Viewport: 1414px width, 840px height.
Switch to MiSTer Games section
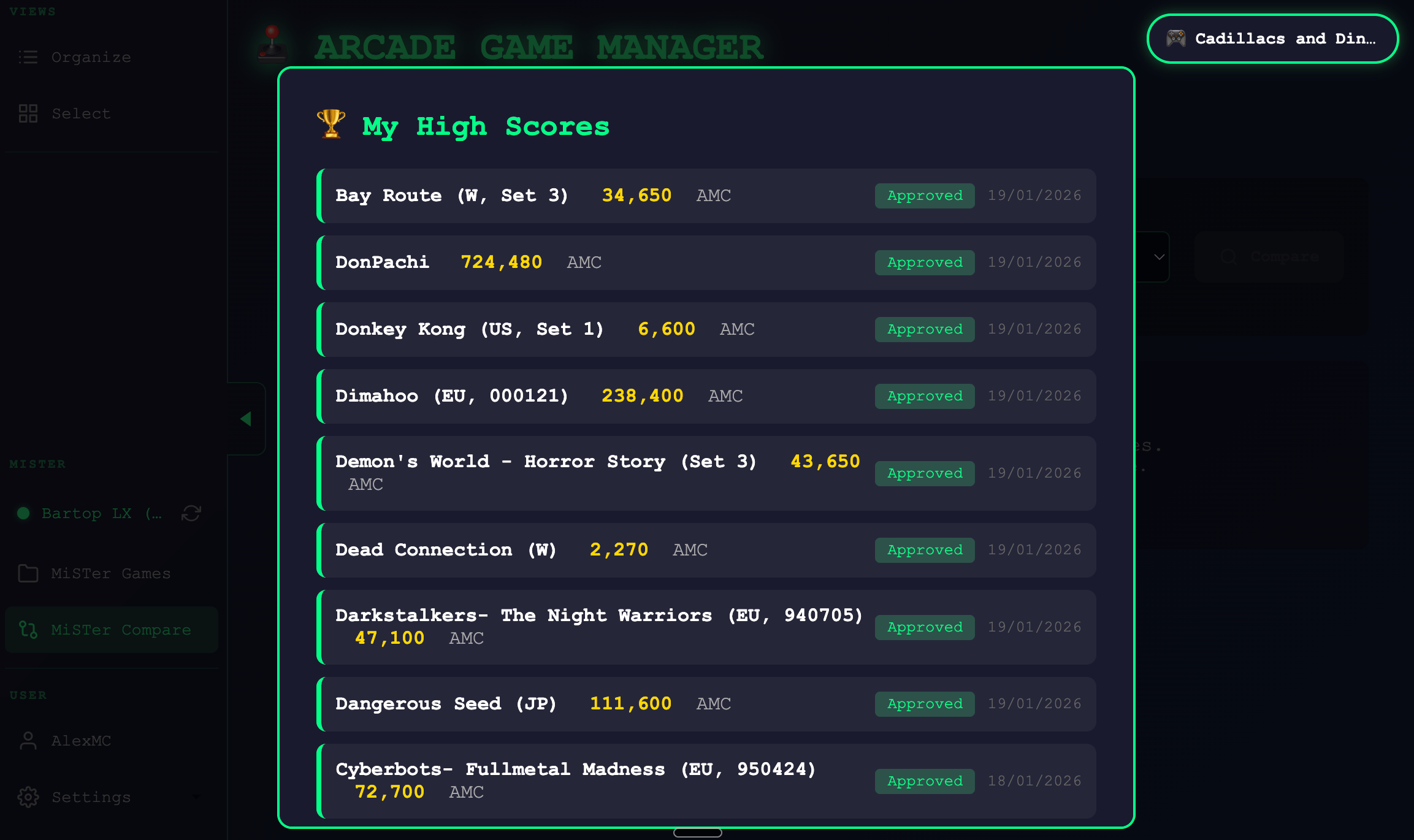click(110, 573)
